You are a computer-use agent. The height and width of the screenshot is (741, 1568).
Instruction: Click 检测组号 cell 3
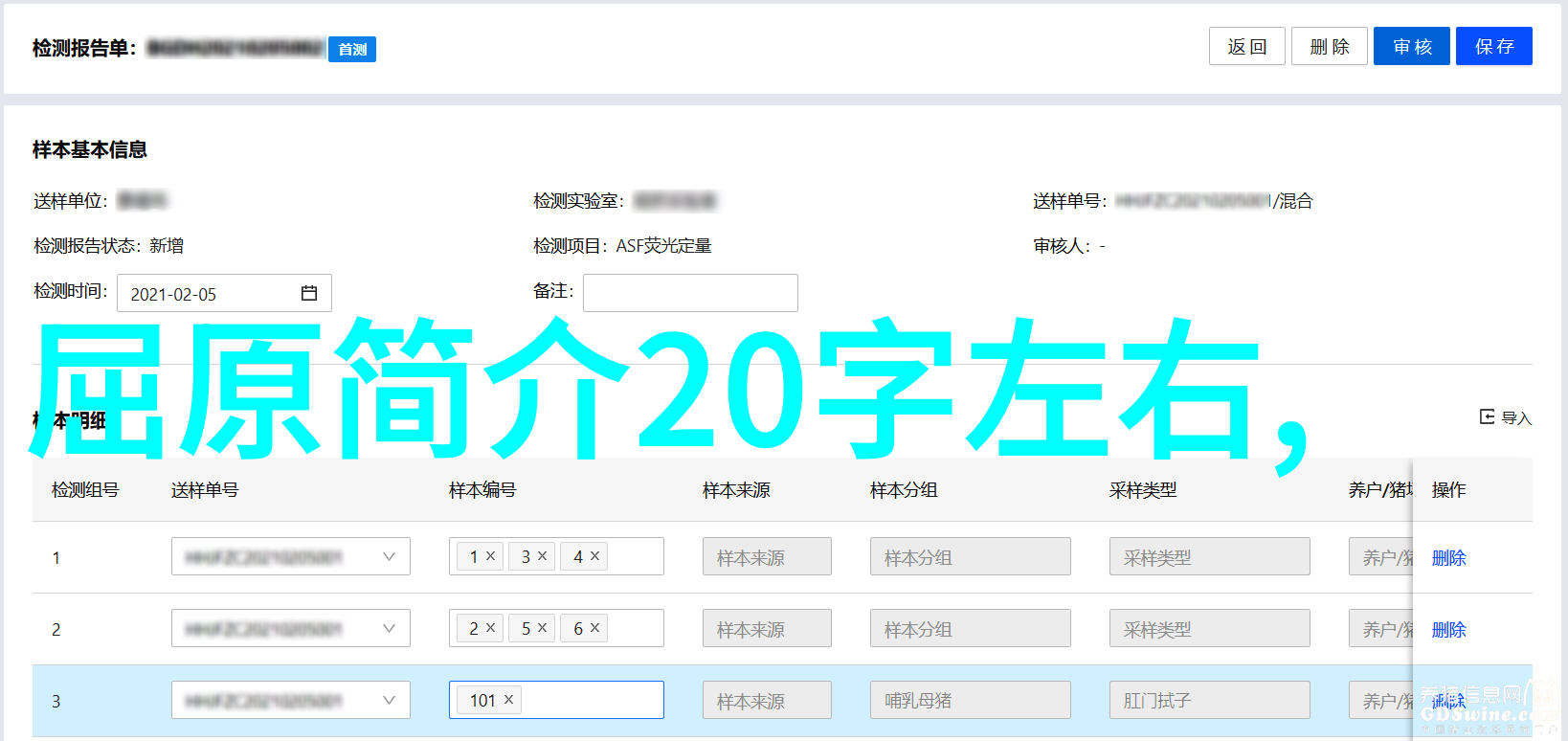56,701
